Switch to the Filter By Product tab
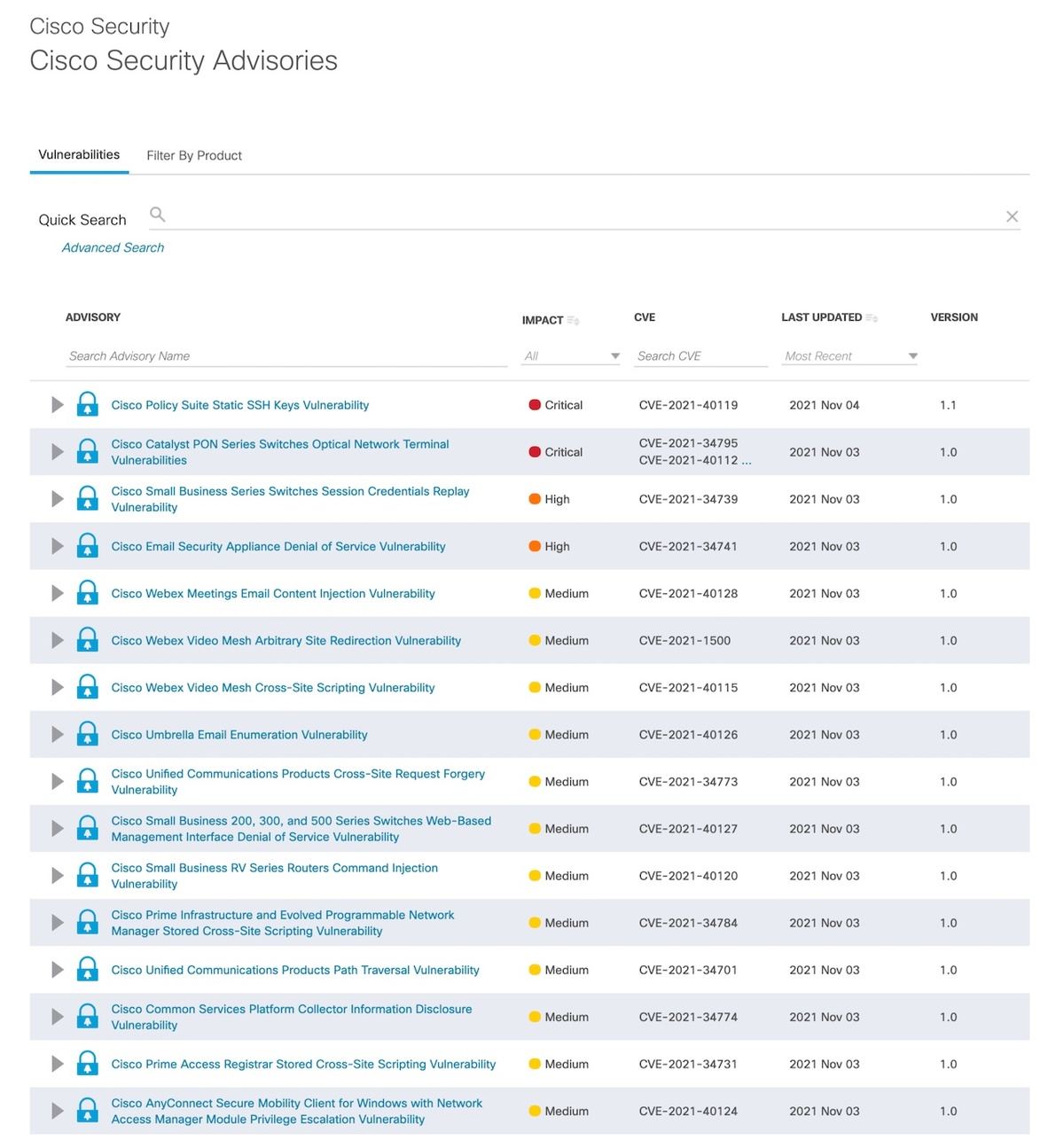This screenshot has width=1064, height=1140. pyautogui.click(x=194, y=155)
